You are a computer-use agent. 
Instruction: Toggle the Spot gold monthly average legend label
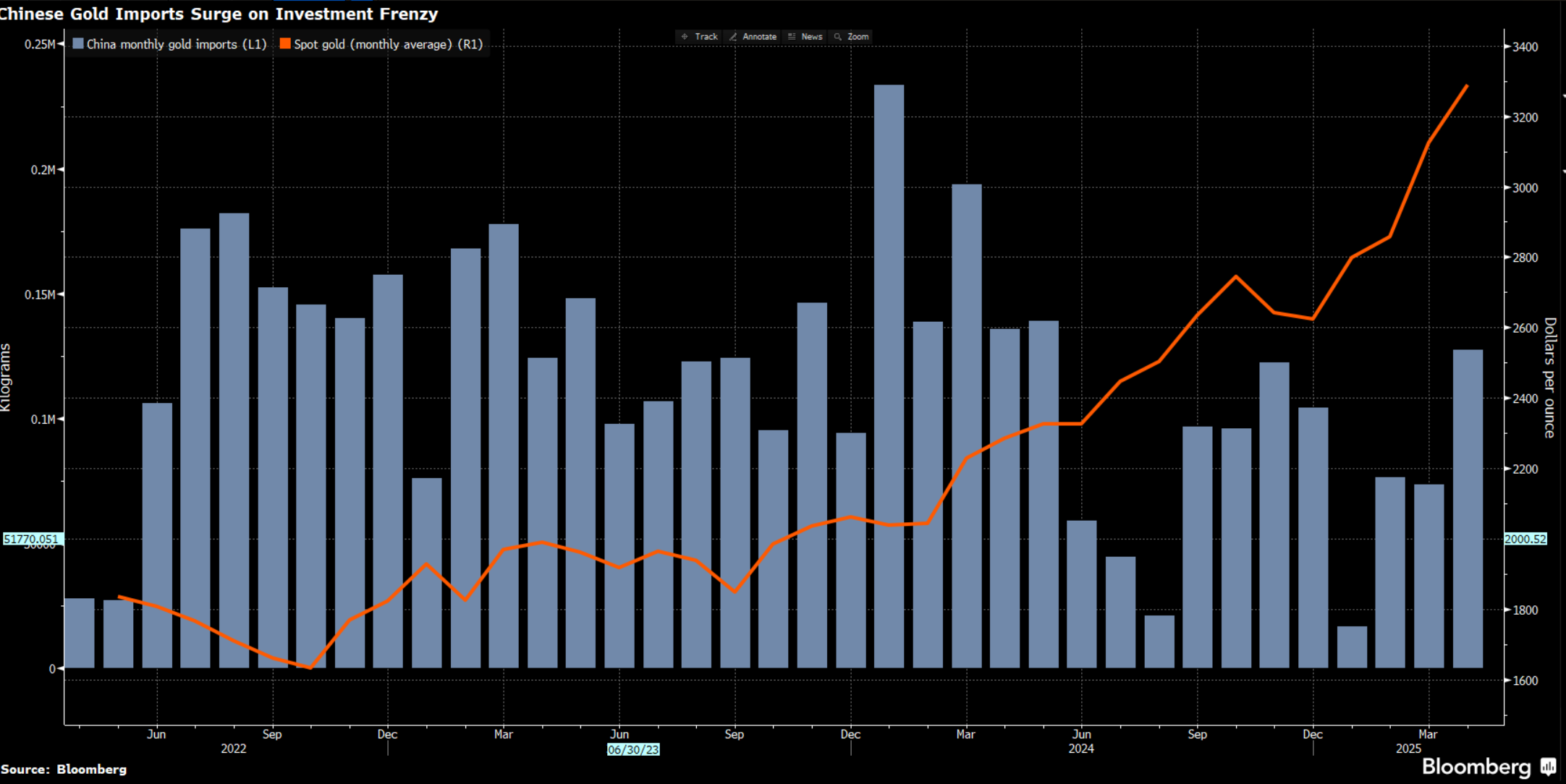pos(389,44)
